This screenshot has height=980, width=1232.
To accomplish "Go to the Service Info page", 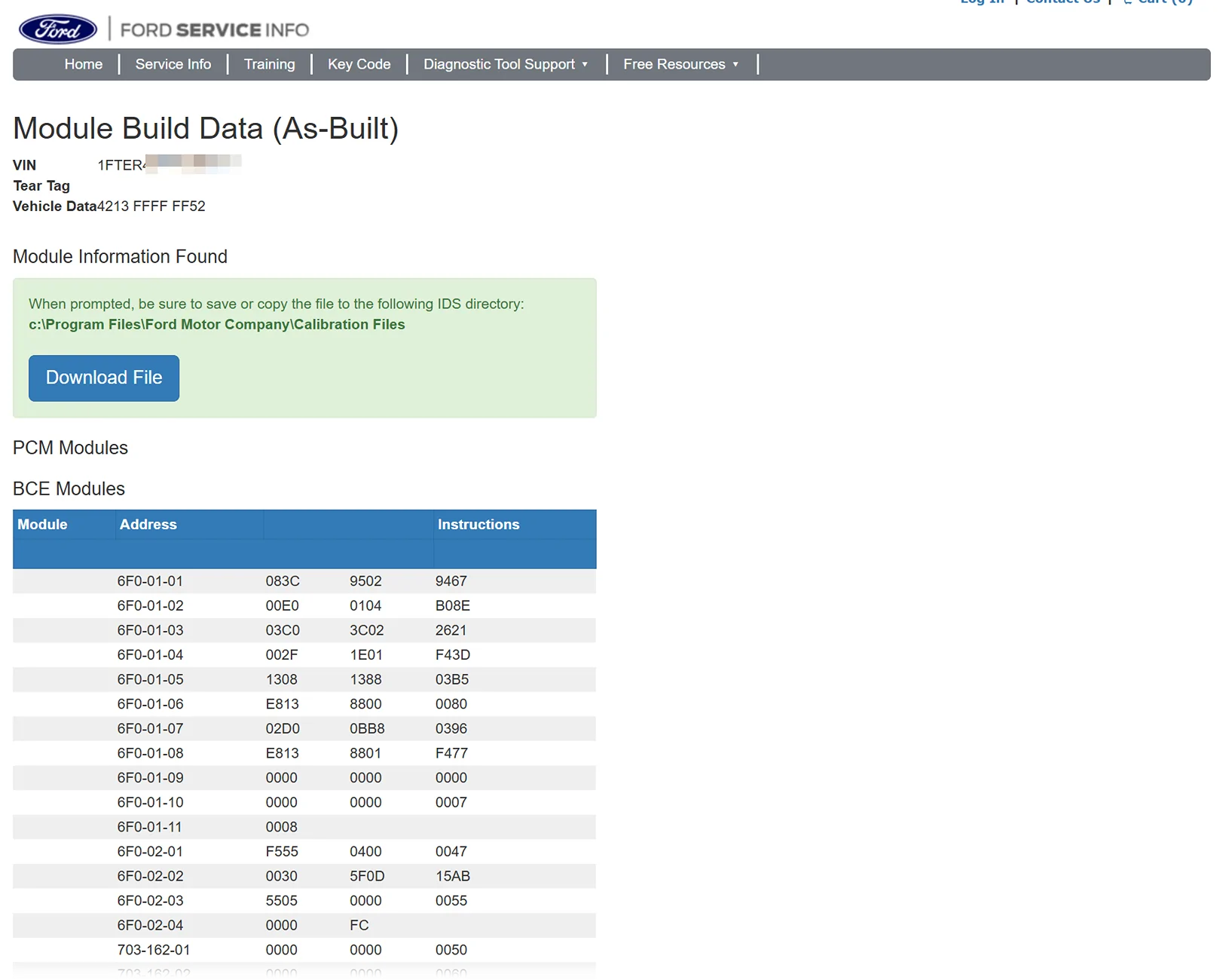I will tap(173, 64).
